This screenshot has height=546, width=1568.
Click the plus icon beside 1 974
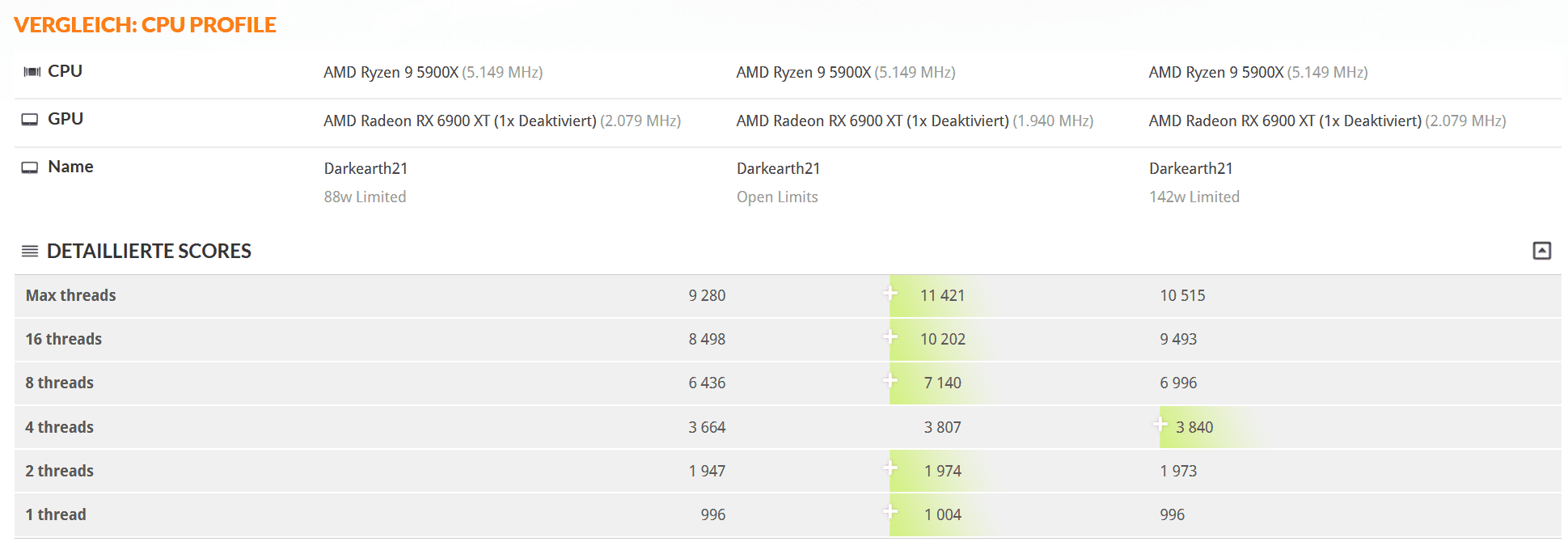point(890,468)
